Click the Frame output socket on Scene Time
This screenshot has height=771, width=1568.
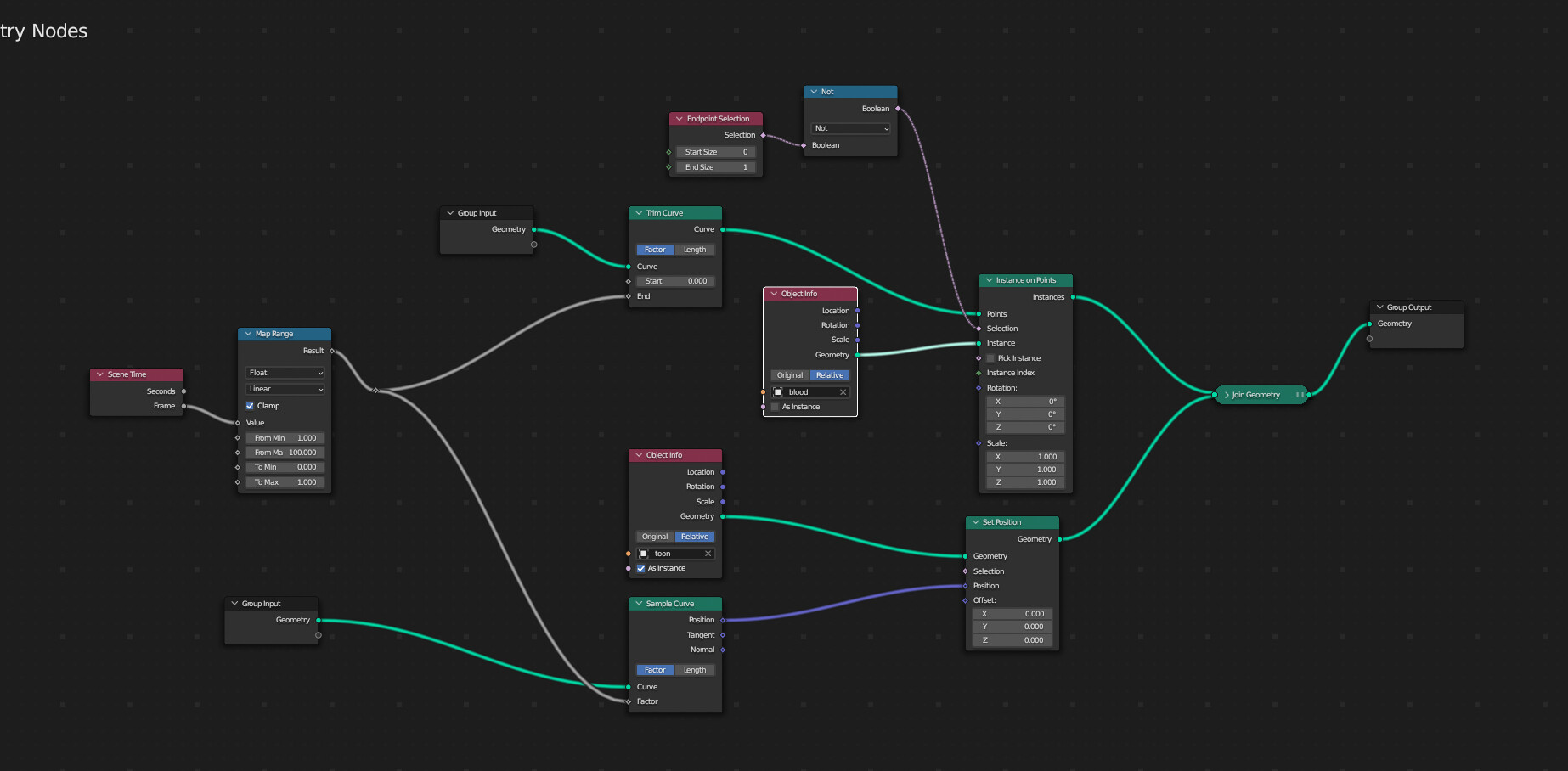click(x=183, y=406)
